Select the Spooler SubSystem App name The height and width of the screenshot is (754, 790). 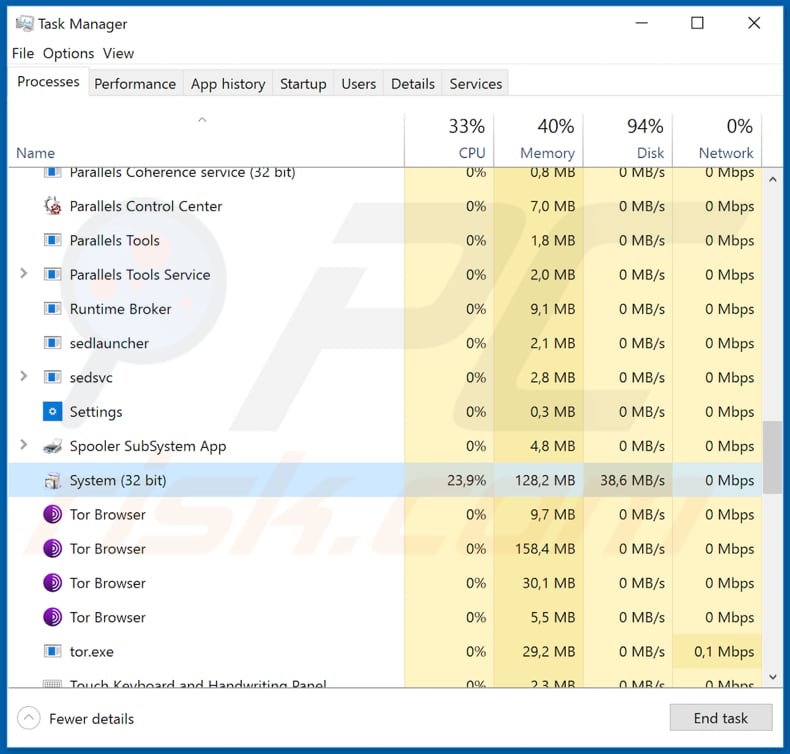[x=148, y=446]
